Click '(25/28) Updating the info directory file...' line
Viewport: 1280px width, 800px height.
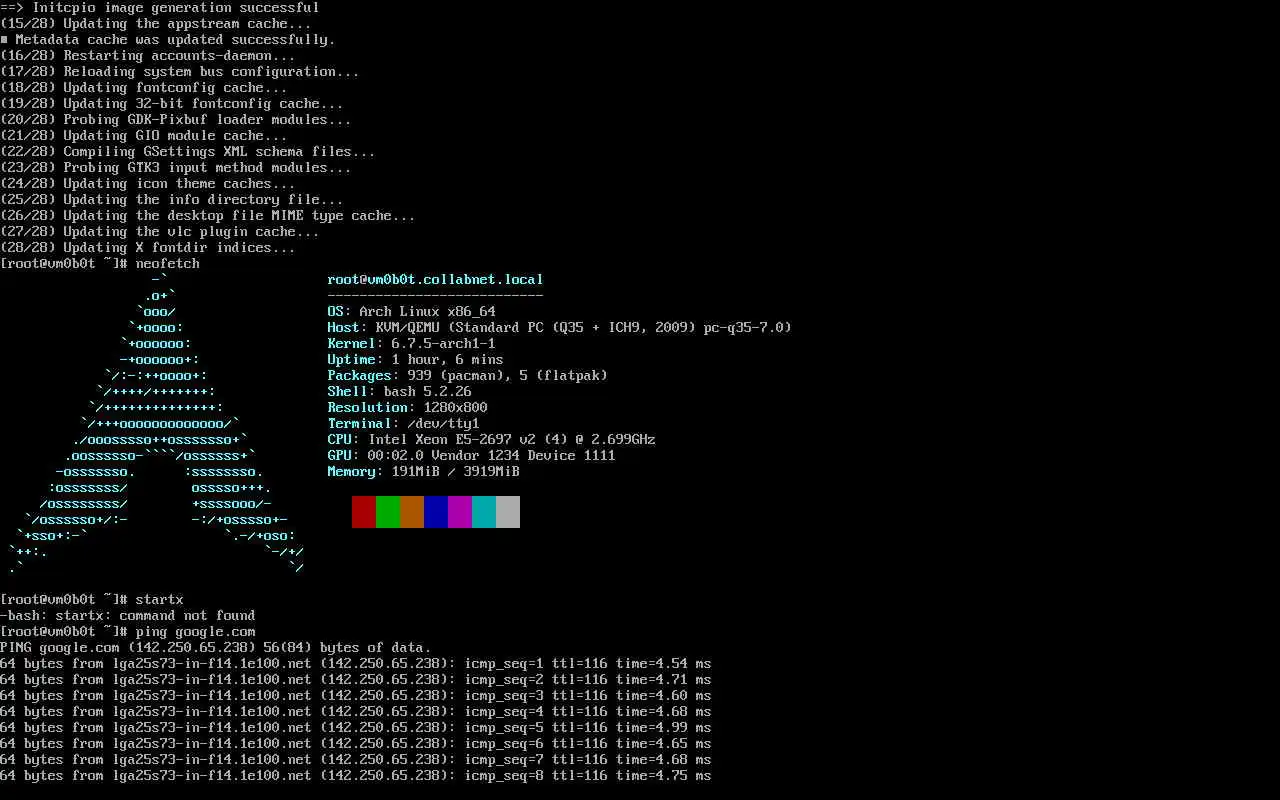coord(172,200)
